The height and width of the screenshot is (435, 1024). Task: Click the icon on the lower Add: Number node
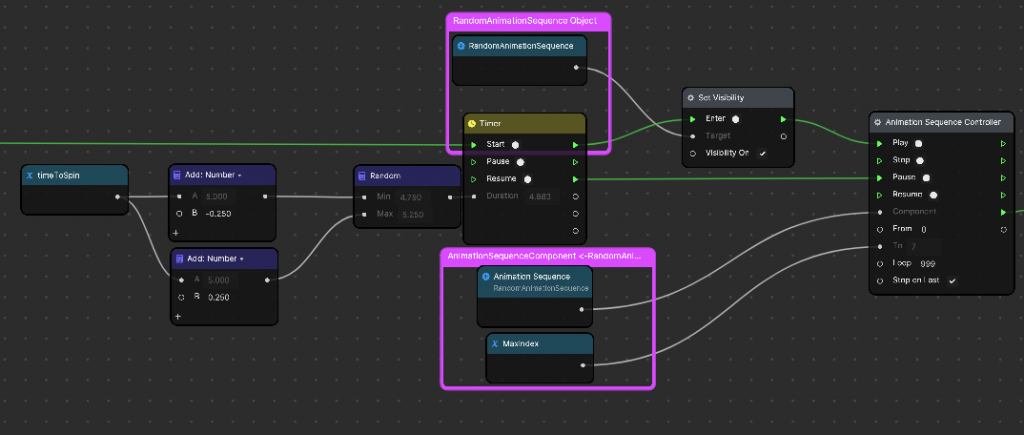180,259
